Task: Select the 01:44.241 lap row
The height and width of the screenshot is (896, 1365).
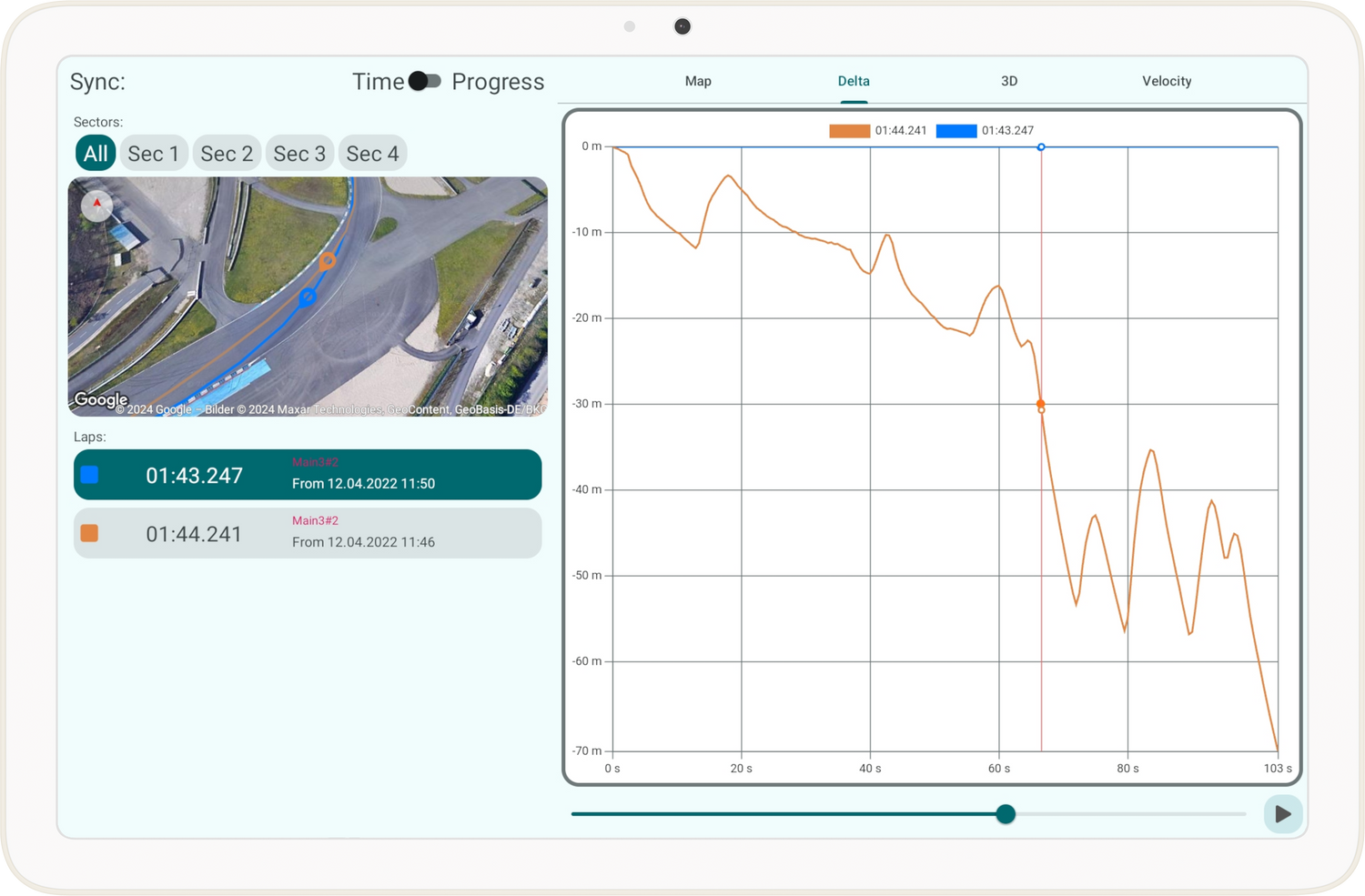Action: point(308,533)
